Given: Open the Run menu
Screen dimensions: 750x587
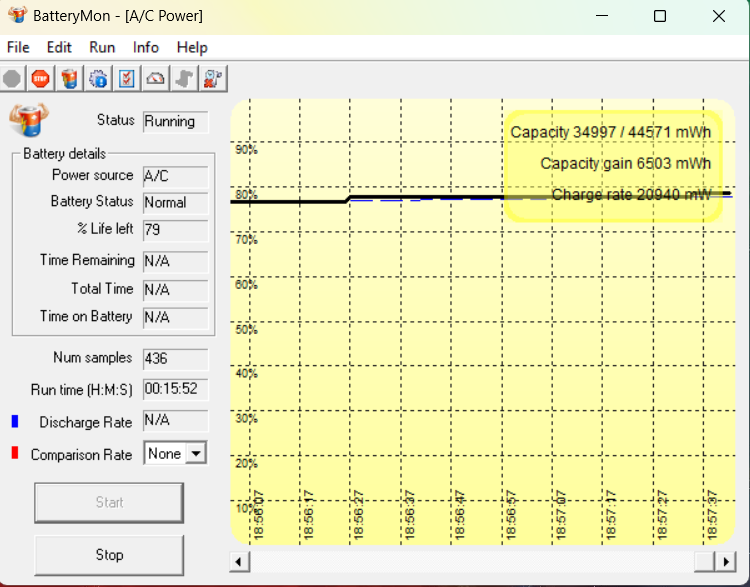Looking at the screenshot, I should (x=102, y=47).
